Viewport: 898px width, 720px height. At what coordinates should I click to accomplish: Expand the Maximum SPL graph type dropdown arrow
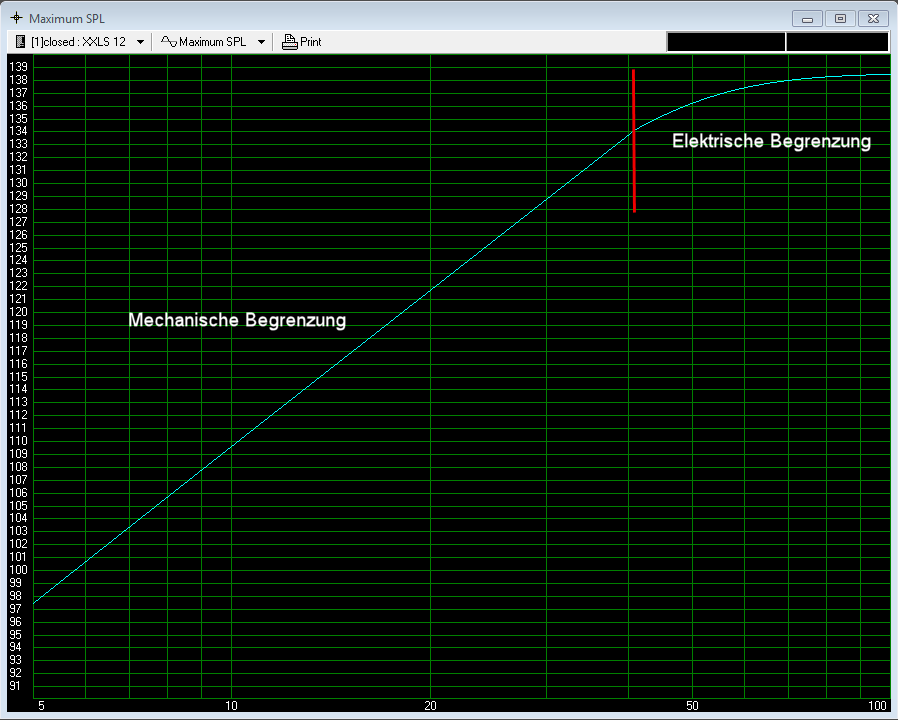[x=261, y=42]
